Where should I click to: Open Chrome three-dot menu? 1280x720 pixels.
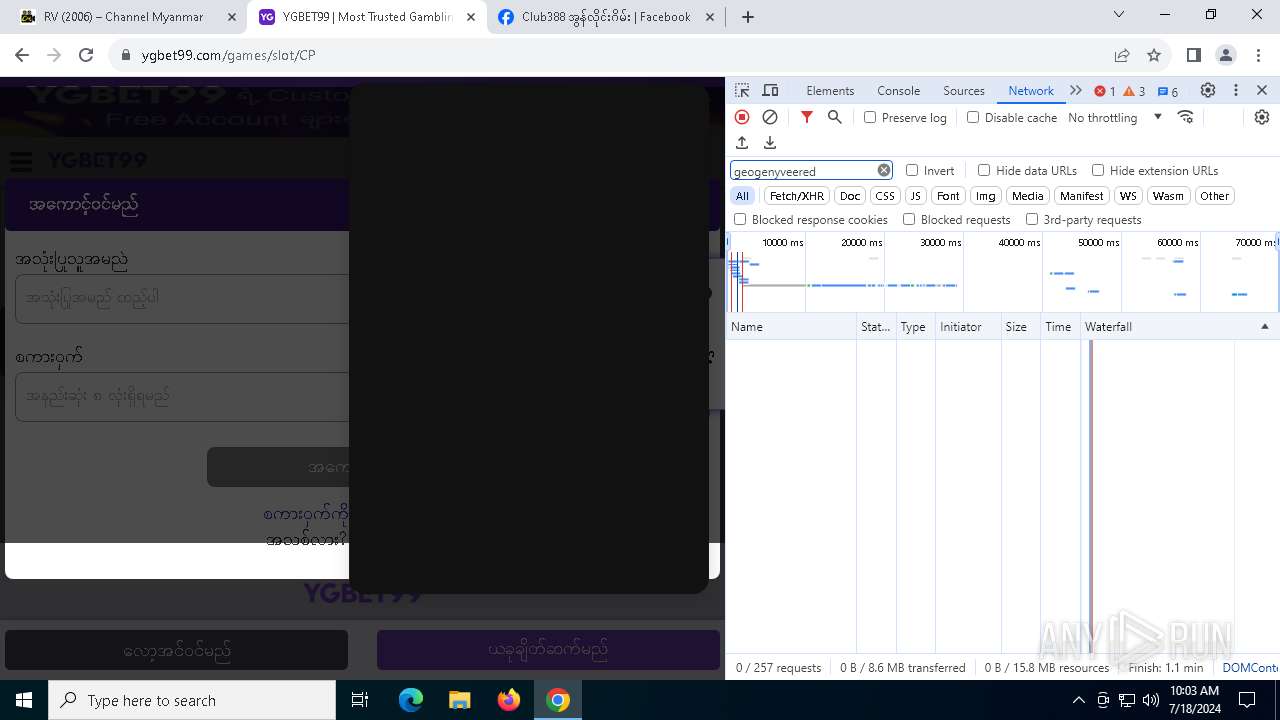click(1258, 55)
